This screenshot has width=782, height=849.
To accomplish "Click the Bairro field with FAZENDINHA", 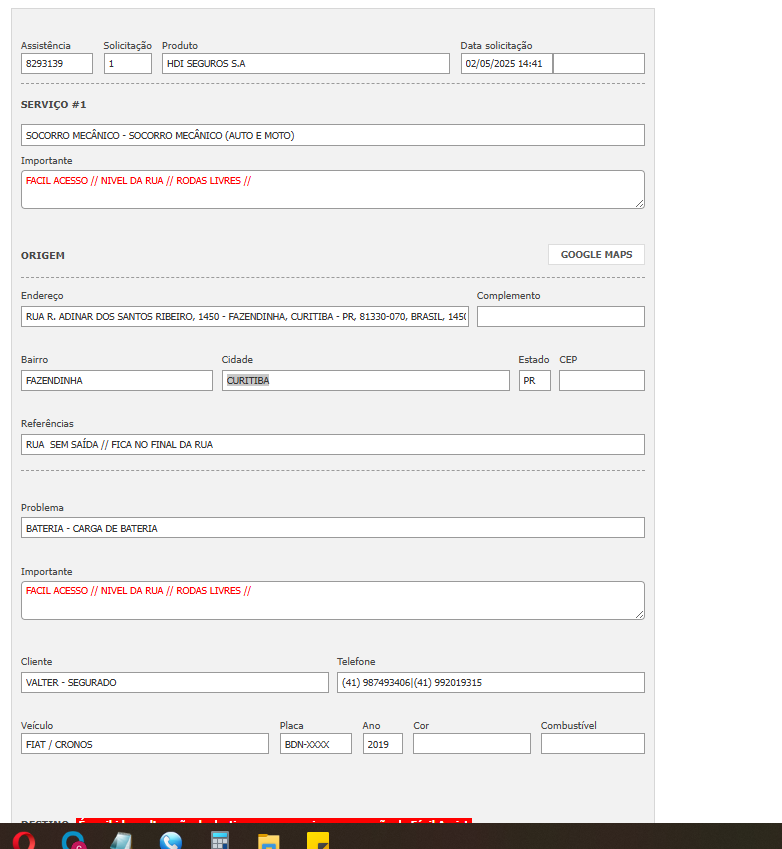I will pyautogui.click(x=117, y=381).
